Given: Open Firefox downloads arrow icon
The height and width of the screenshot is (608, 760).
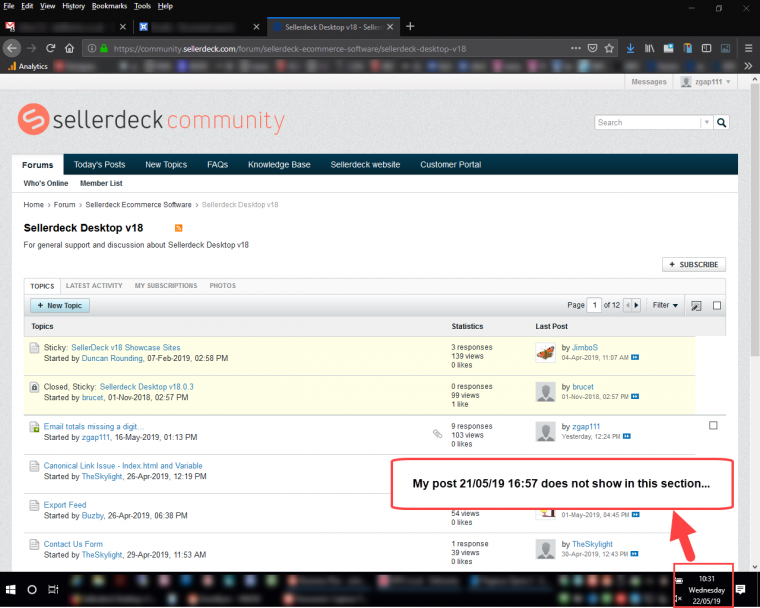Looking at the screenshot, I should (631, 48).
